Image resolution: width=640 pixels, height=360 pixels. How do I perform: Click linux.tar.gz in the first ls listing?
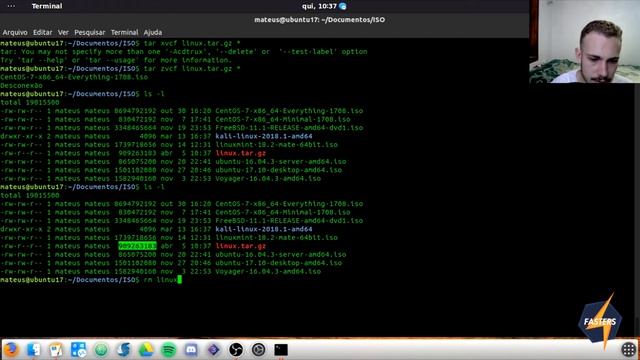point(241,153)
